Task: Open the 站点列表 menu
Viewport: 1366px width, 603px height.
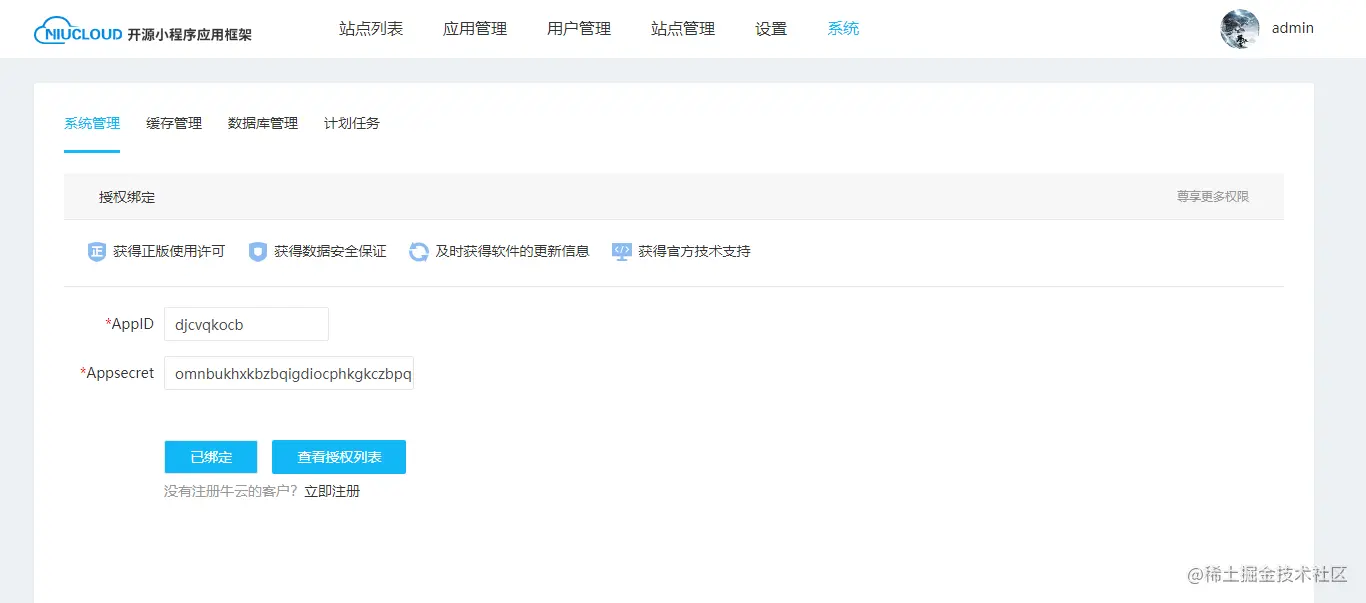Action: pos(371,28)
